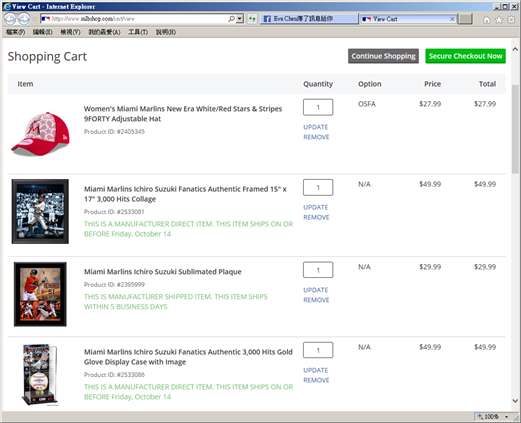Click the Secure Checkout Now button

tap(465, 56)
